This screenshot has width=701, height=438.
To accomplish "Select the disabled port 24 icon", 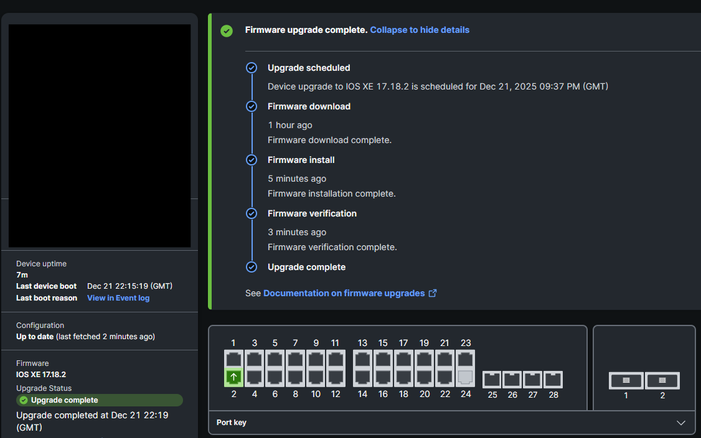I will point(465,377).
